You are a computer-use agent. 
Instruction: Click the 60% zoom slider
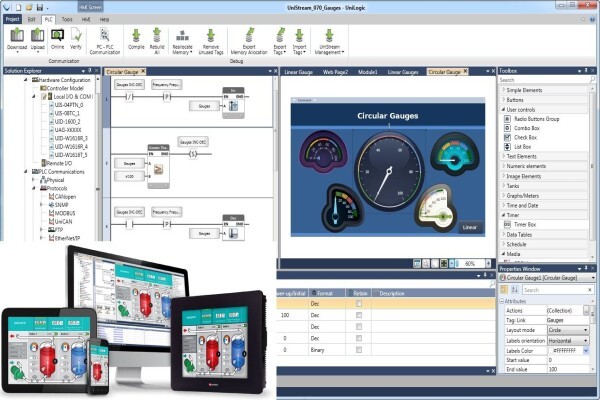[470, 263]
